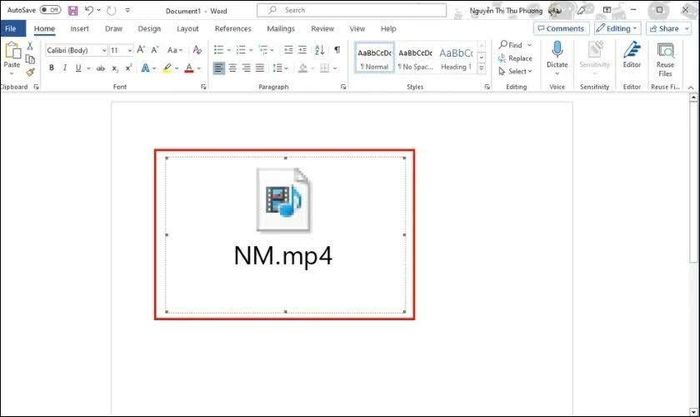Cut selection with scissors icon
Viewport: 700px width, 417px height.
coord(30,46)
